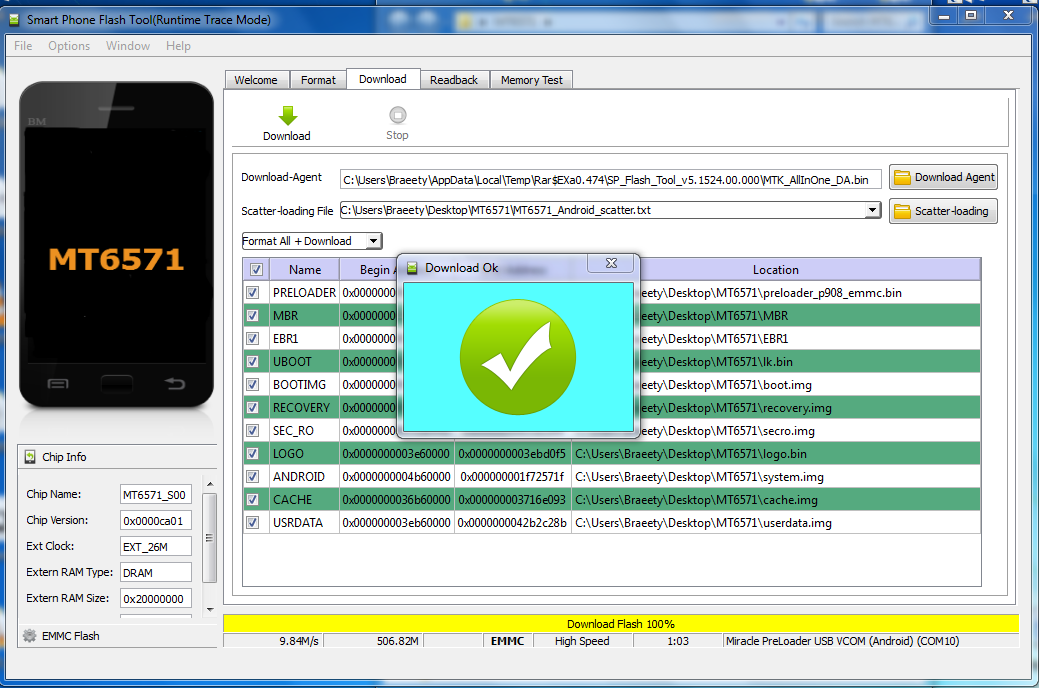Click the green Download arrow icon

click(288, 116)
